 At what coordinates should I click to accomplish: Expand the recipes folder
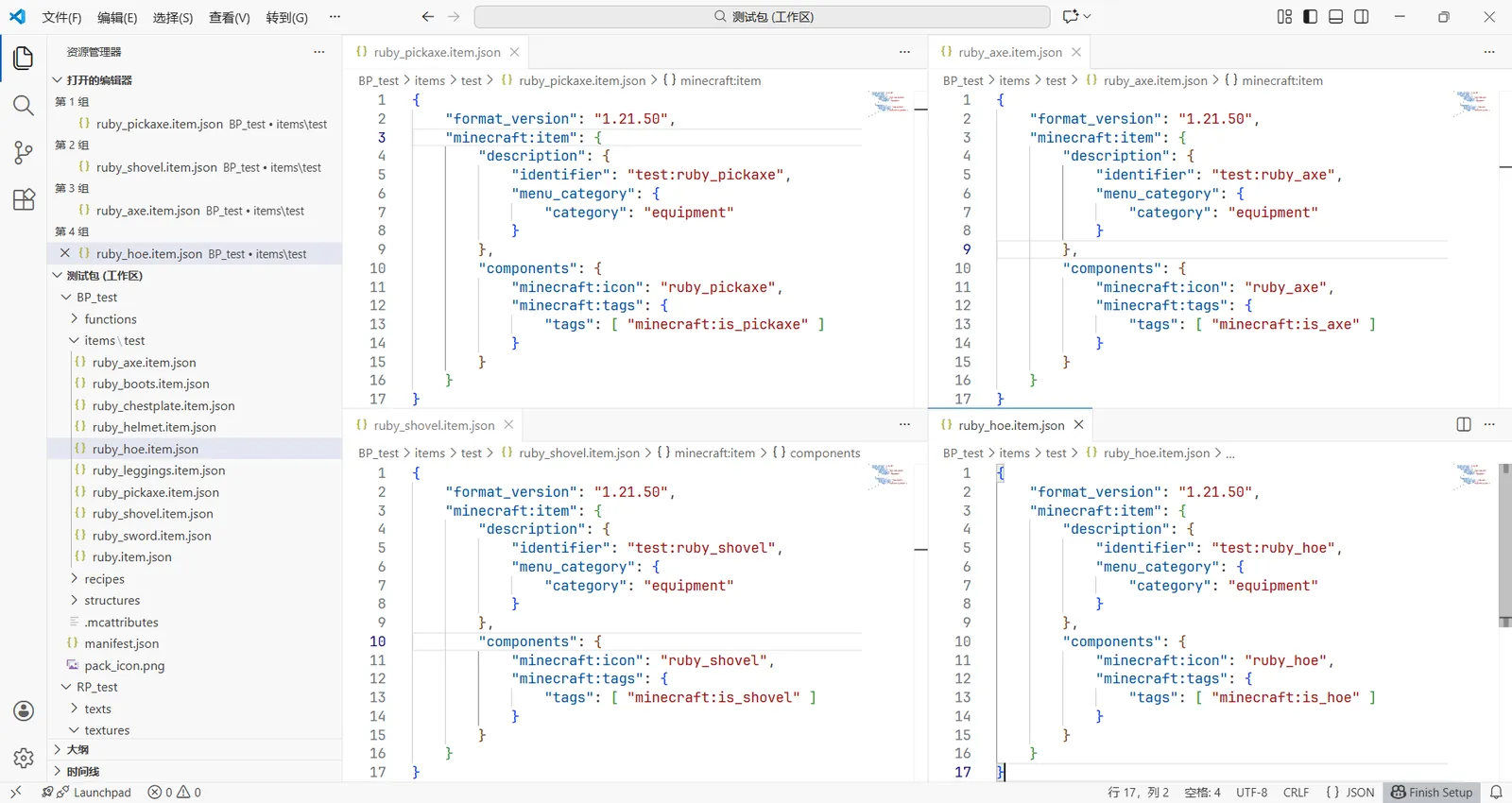point(104,579)
